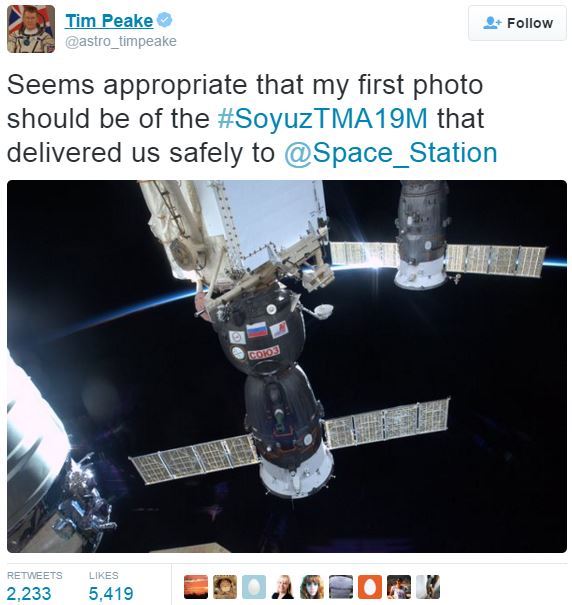Open the @Space_Station mention
Screen dimensions: 572x605
[x=391, y=153]
